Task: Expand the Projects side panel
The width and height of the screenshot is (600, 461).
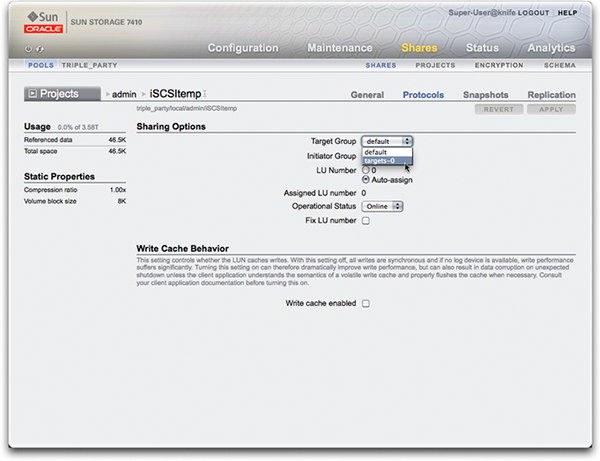Action: pyautogui.click(x=62, y=94)
